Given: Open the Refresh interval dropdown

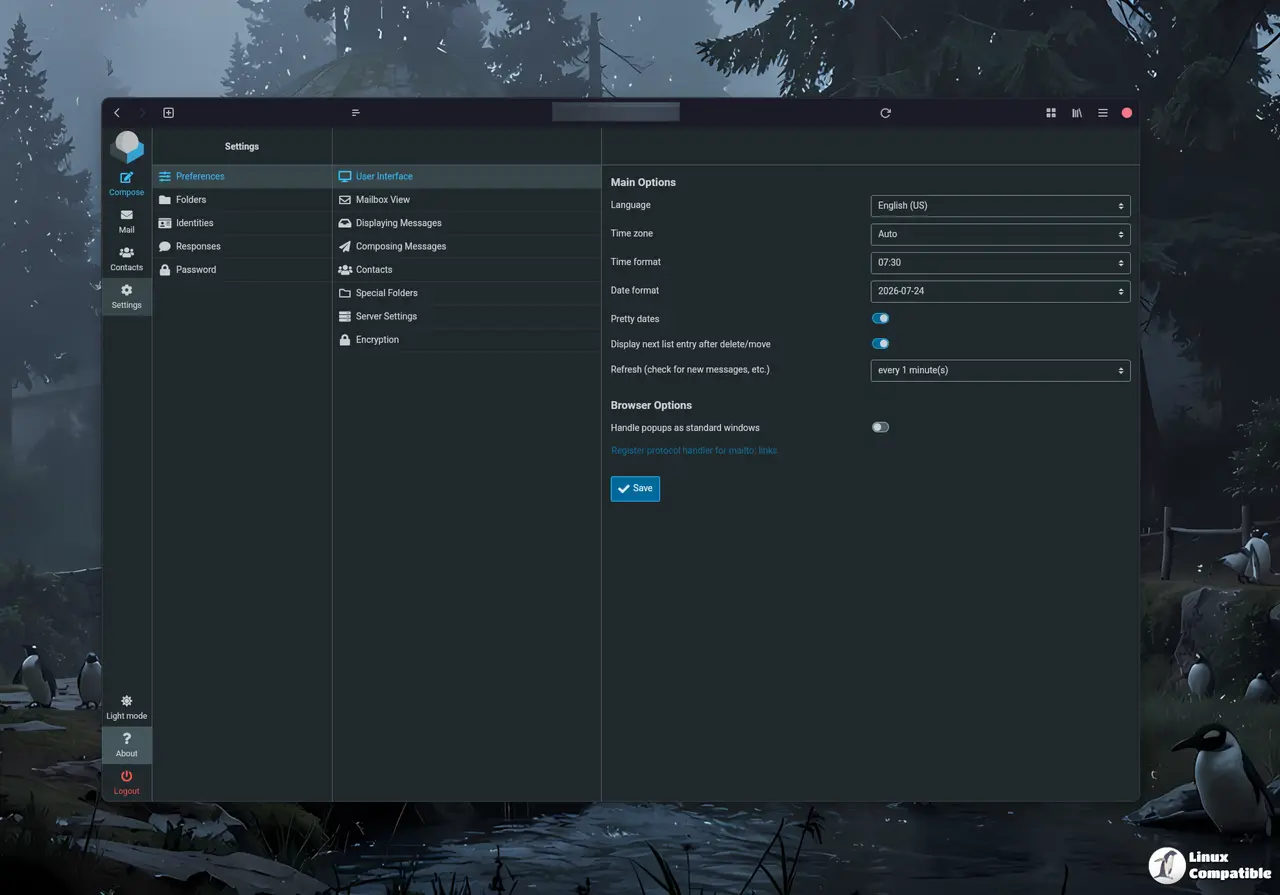Looking at the screenshot, I should (1000, 370).
